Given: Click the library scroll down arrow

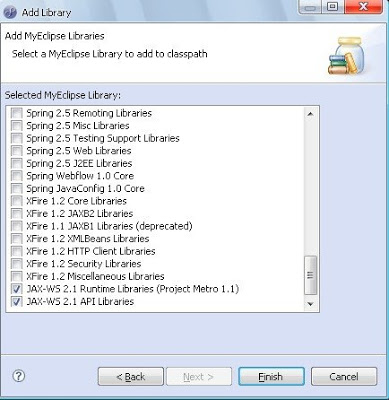Looking at the screenshot, I should coord(310,304).
